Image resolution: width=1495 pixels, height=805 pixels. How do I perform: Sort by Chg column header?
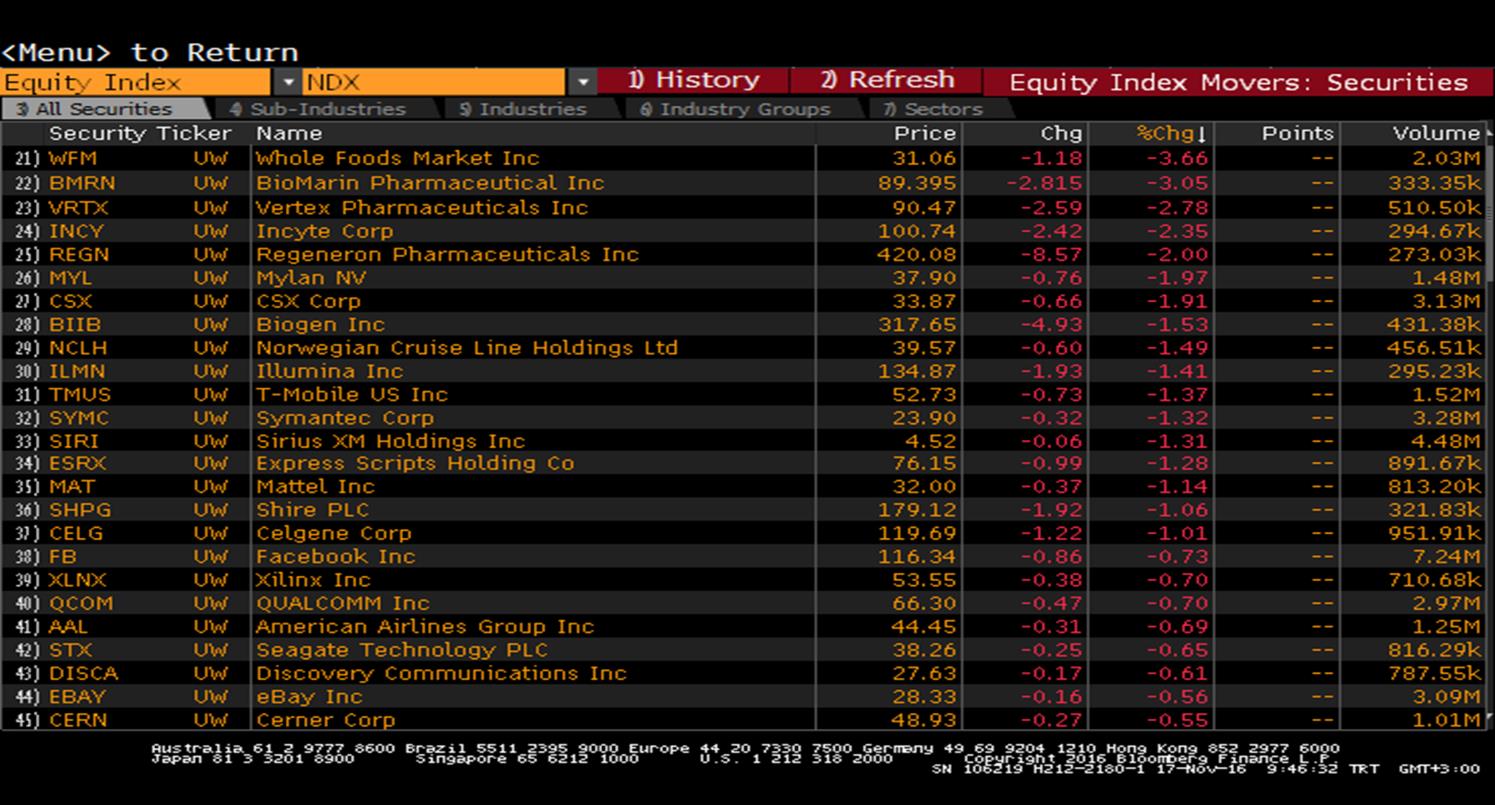[x=1061, y=133]
